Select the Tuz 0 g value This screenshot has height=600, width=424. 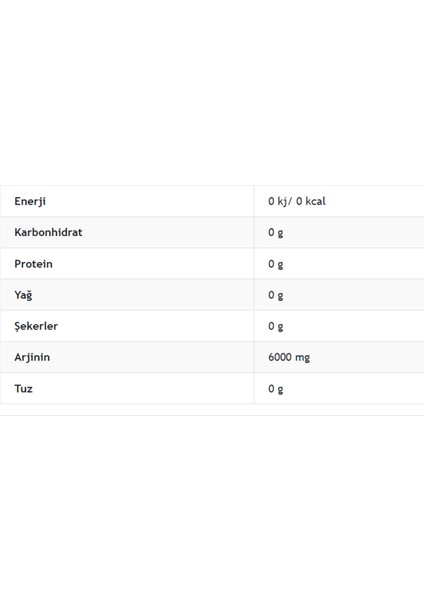pyautogui.click(x=276, y=389)
